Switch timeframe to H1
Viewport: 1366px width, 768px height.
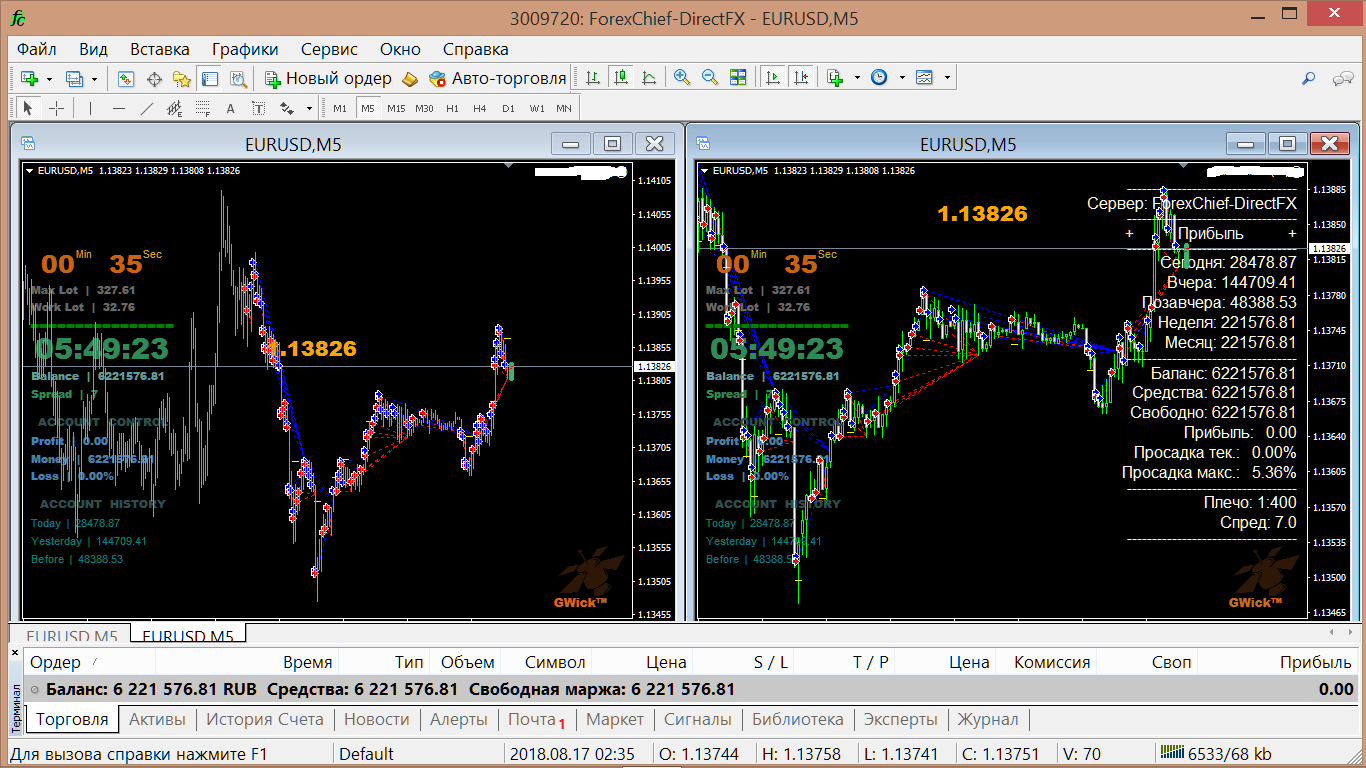tap(452, 108)
